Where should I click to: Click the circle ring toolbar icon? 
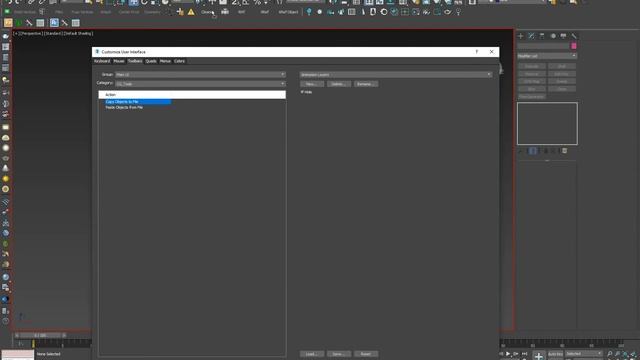(384, 12)
